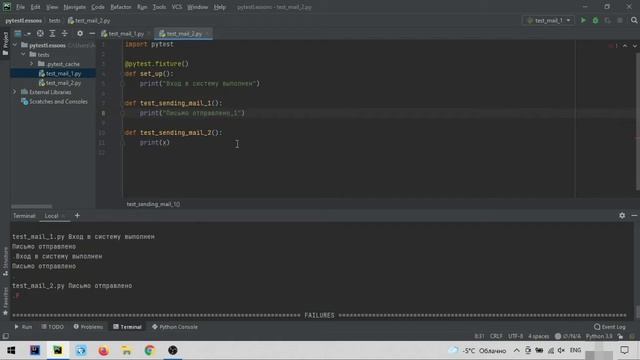Jump to next highlighted error arrow
The image size is (640, 360).
pyautogui.click(x=634, y=46)
